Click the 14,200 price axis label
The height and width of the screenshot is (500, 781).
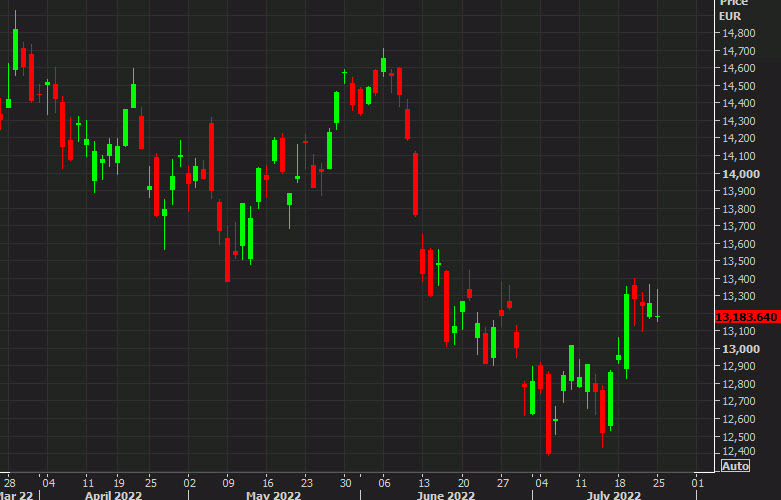pos(739,138)
